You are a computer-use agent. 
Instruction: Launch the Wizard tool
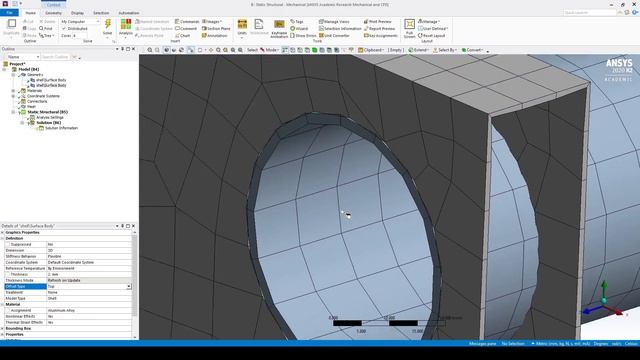(299, 29)
